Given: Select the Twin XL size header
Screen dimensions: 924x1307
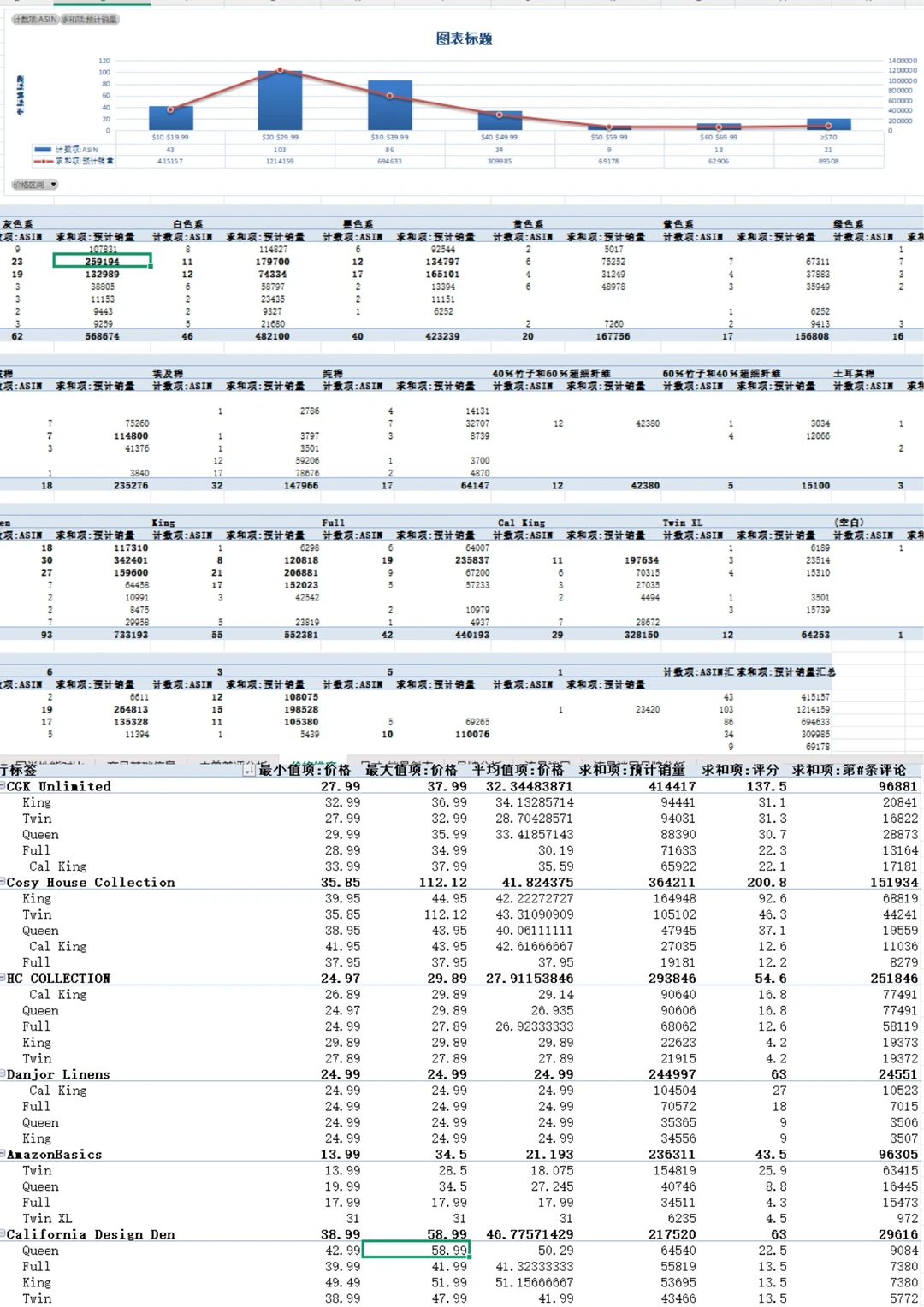Looking at the screenshot, I should (x=682, y=523).
